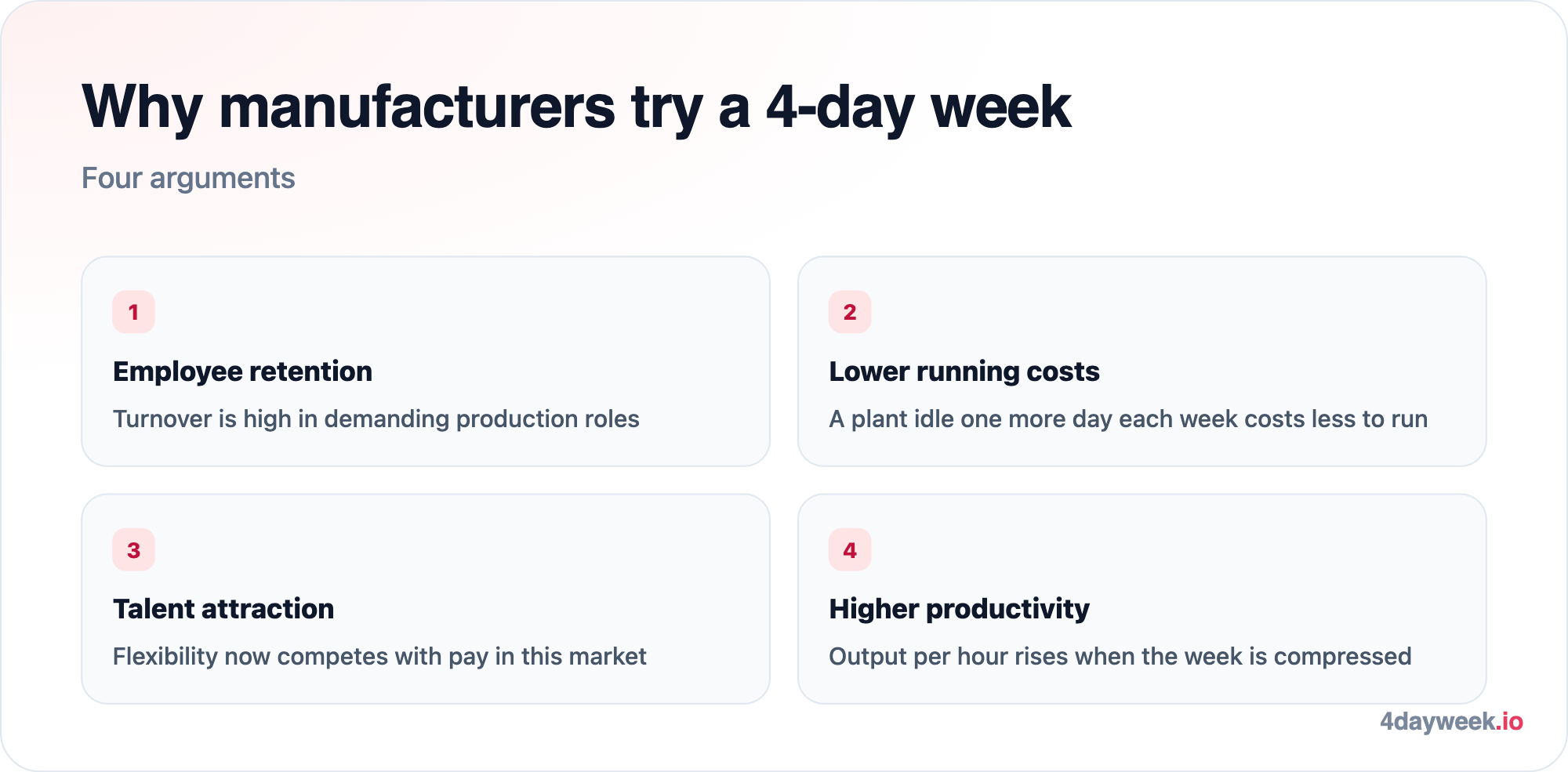The height and width of the screenshot is (772, 1568).
Task: Click the number 3 badge
Action: click(133, 550)
